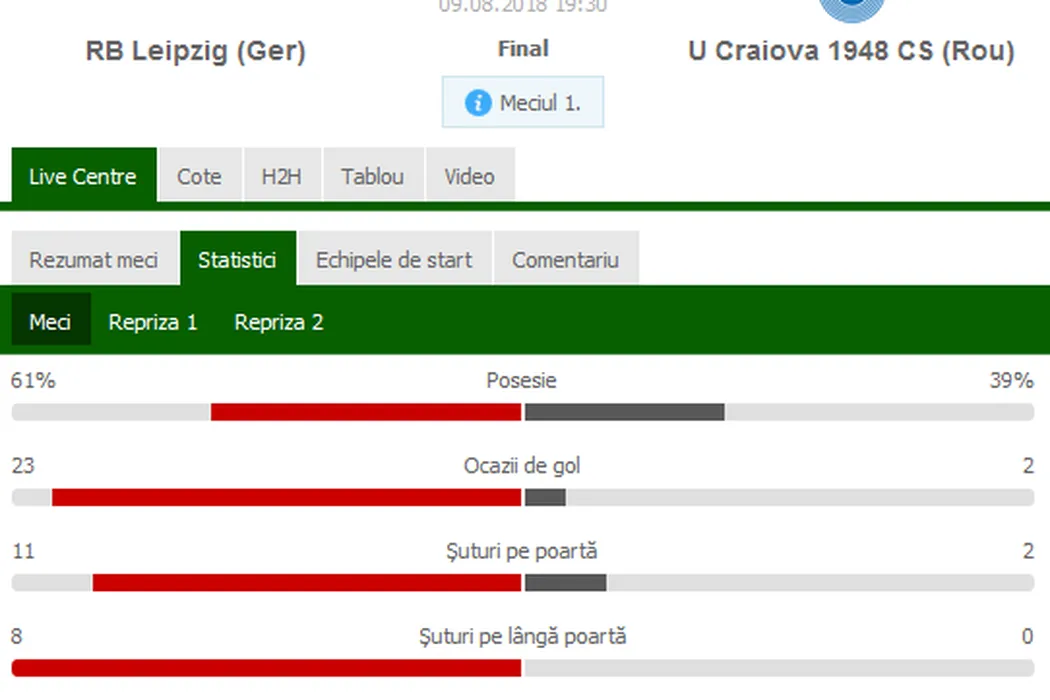This screenshot has width=1050, height=700.
Task: Open the Echipele de start tab
Action: tap(394, 260)
